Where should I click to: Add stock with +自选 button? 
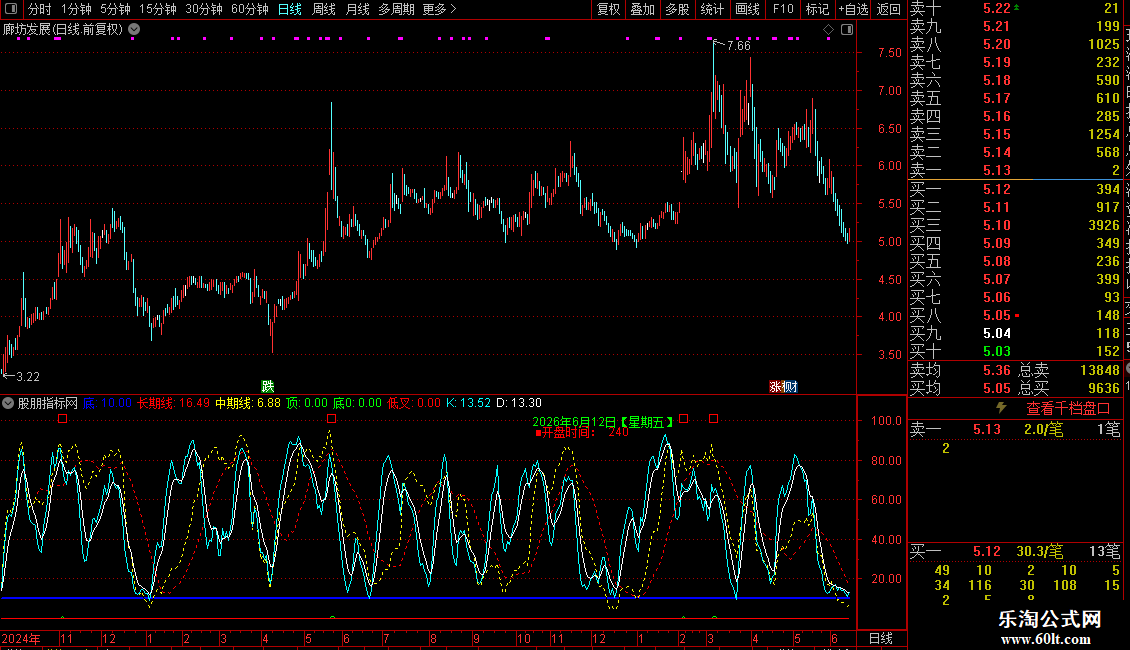pyautogui.click(x=853, y=9)
